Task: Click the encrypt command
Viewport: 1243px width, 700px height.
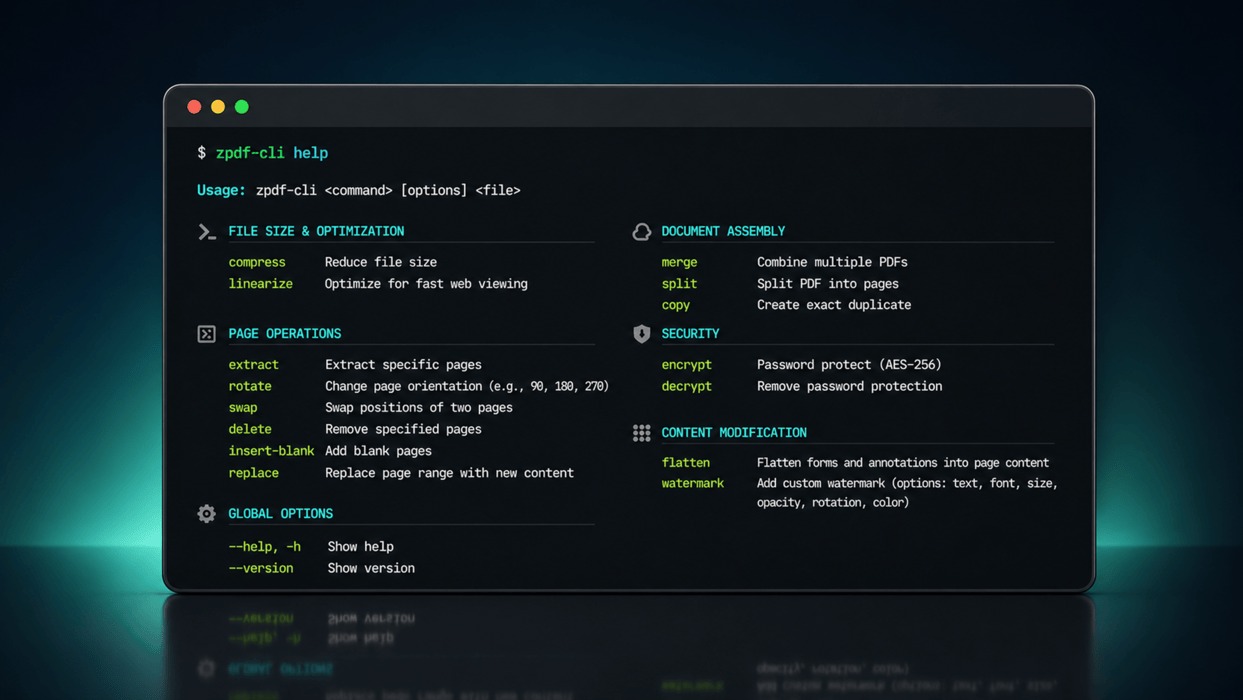Action: point(687,365)
